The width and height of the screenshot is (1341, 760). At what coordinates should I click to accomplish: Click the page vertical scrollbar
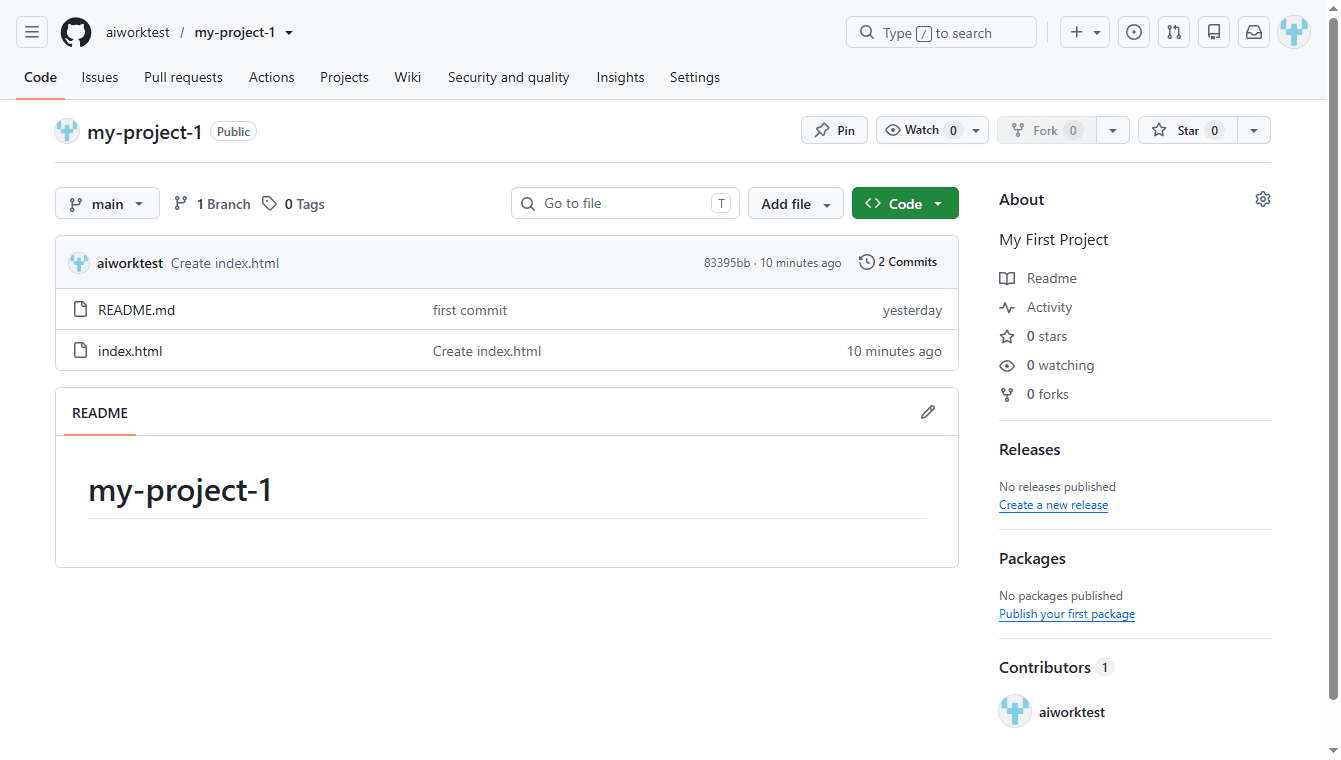pyautogui.click(x=1332, y=360)
